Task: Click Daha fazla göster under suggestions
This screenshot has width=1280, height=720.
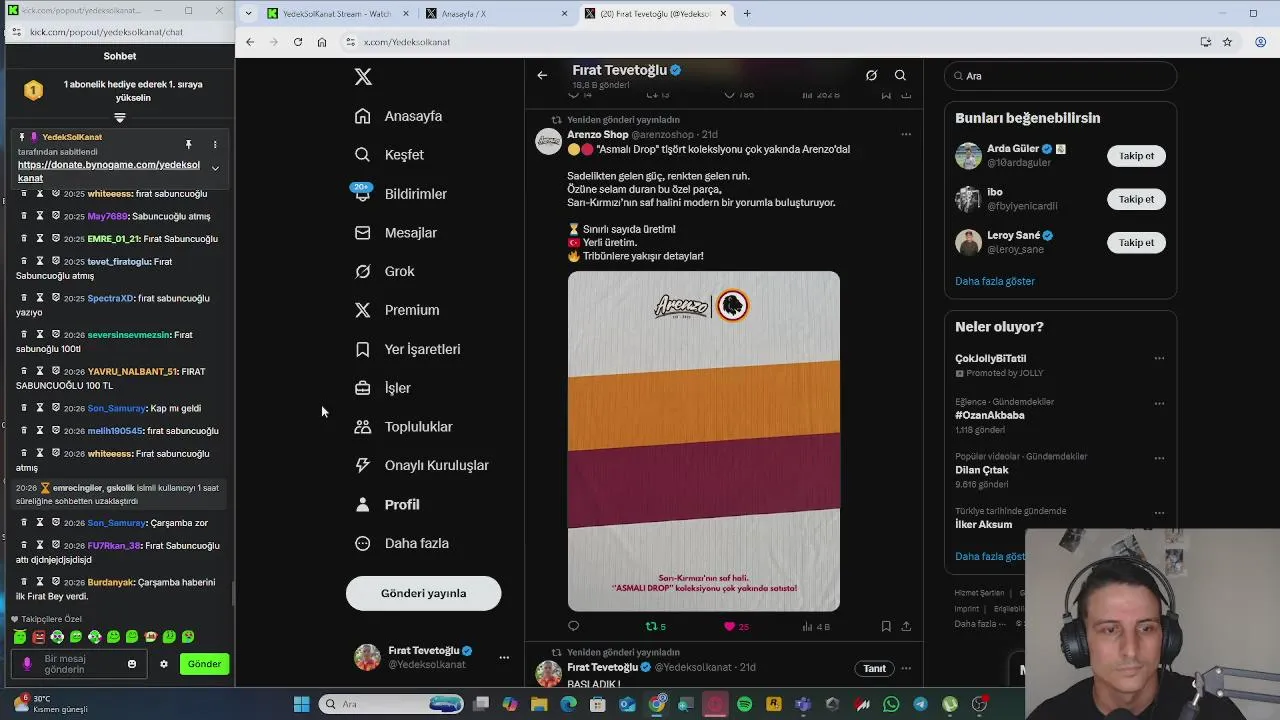Action: [x=995, y=281]
